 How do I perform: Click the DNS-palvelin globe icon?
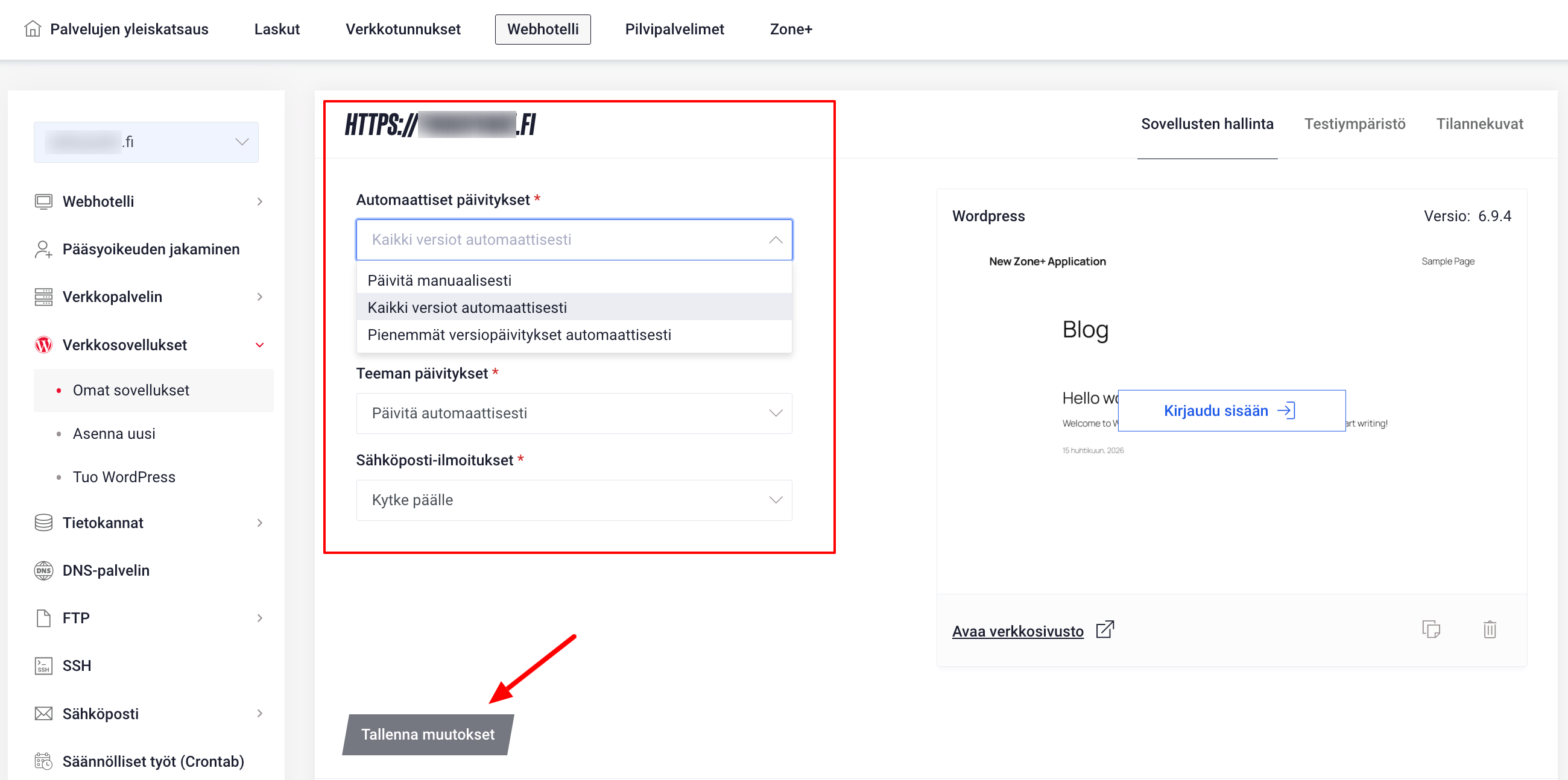click(43, 570)
